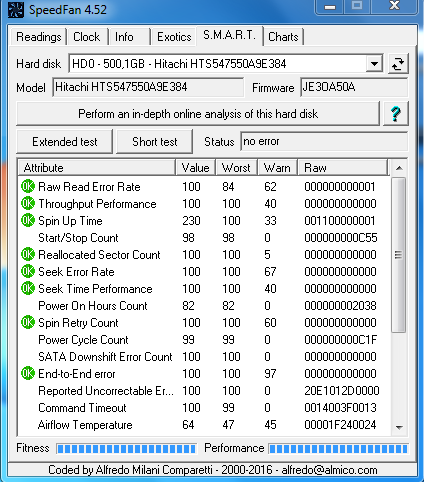Select the Power Cycle Count row
The width and height of the screenshot is (424, 482).
(204, 340)
